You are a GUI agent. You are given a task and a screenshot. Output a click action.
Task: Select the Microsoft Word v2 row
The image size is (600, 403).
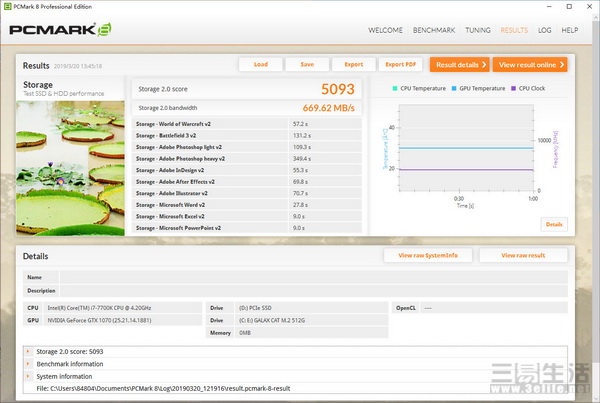[x=247, y=205]
